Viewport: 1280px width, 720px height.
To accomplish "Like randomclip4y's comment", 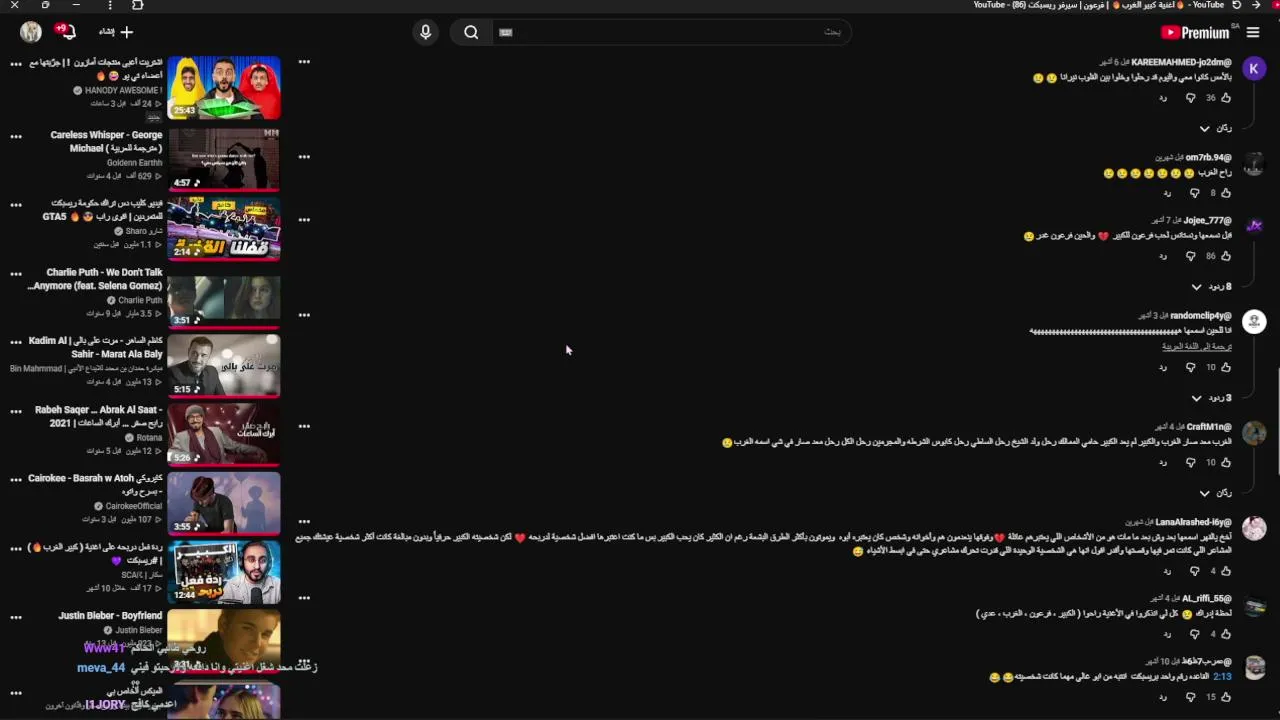I will pyautogui.click(x=1226, y=368).
